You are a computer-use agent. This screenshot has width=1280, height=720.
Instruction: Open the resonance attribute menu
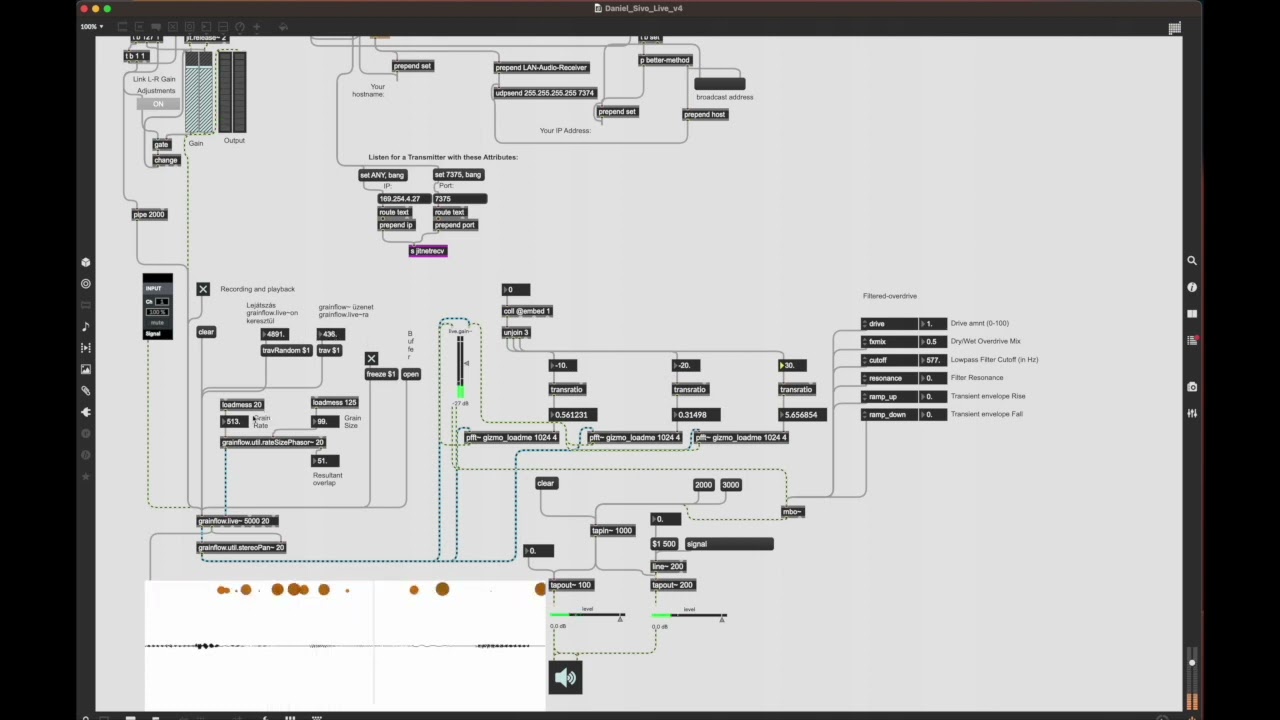pyautogui.click(x=889, y=378)
